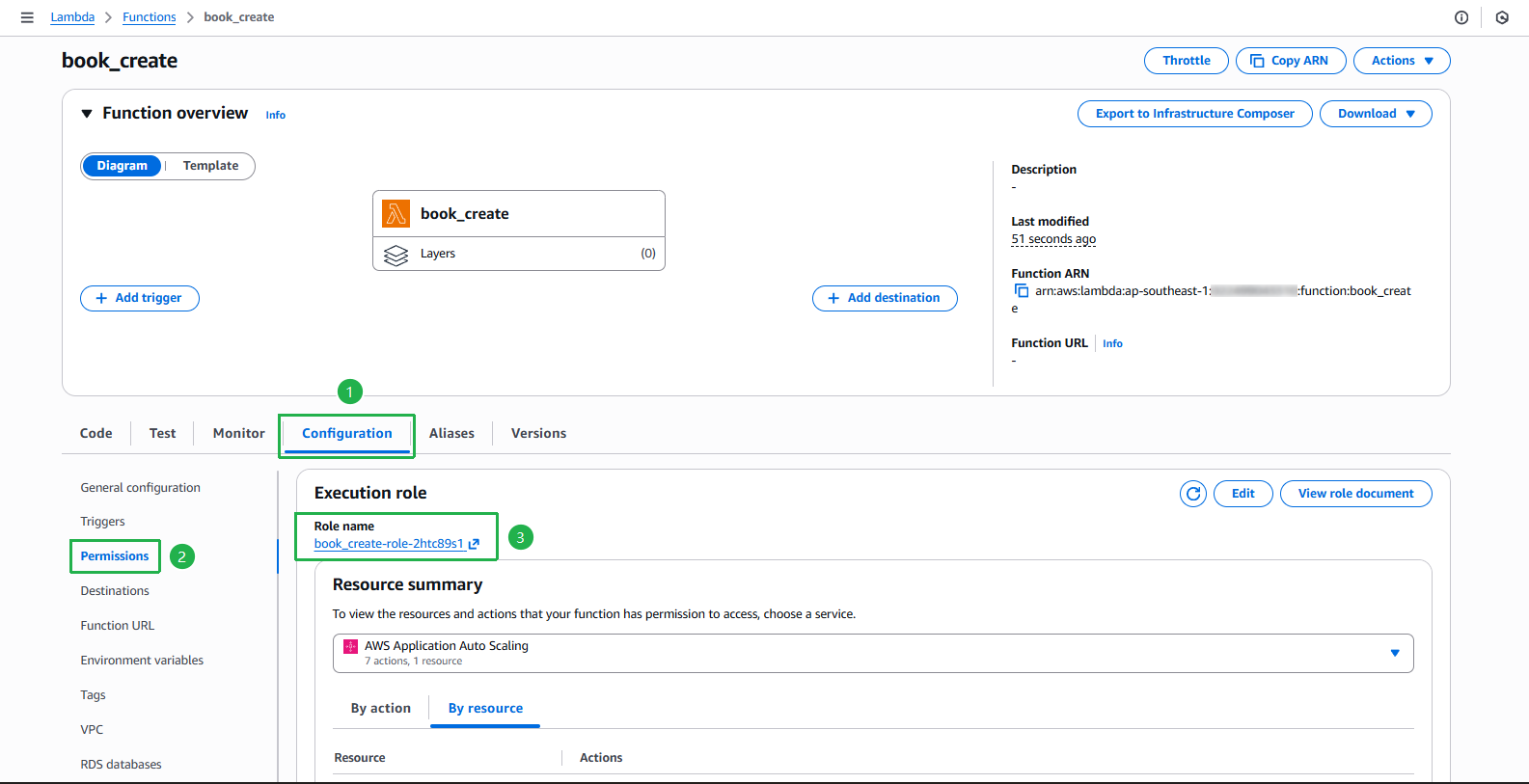Click the Layers stack icon

click(x=396, y=255)
